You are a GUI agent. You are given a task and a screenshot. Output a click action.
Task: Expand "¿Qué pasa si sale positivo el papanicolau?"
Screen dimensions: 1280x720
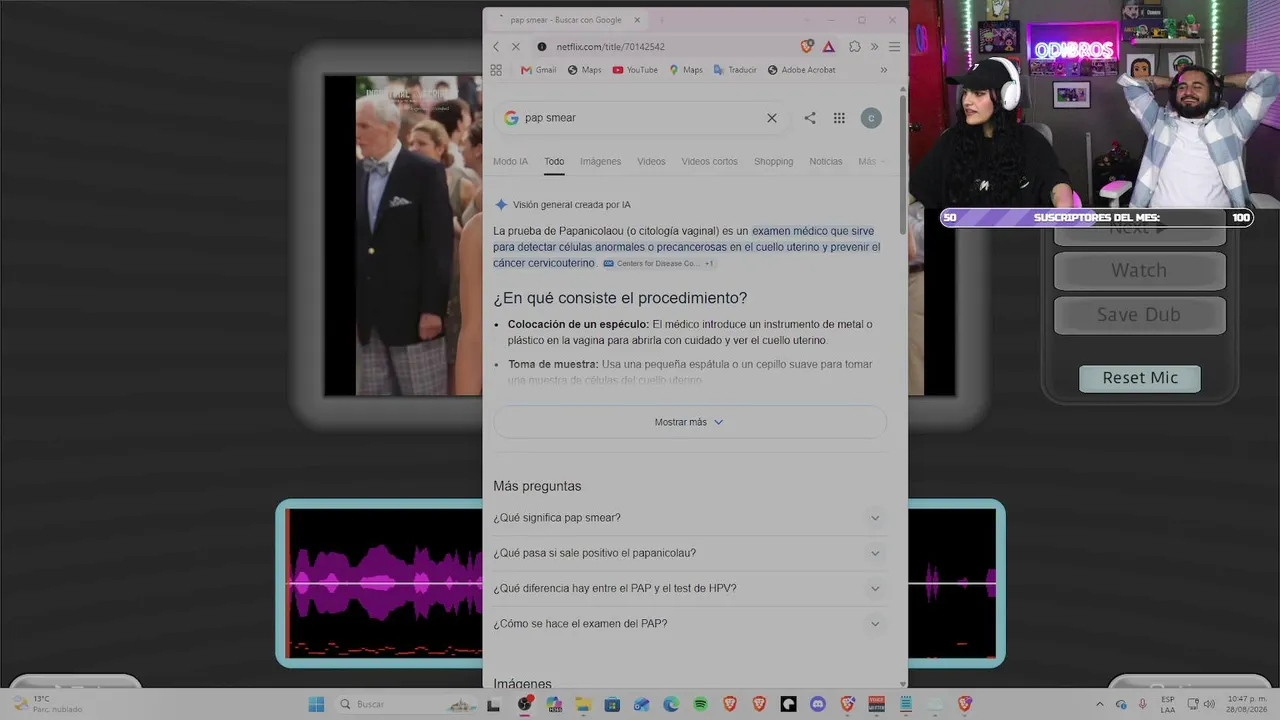tap(690, 553)
